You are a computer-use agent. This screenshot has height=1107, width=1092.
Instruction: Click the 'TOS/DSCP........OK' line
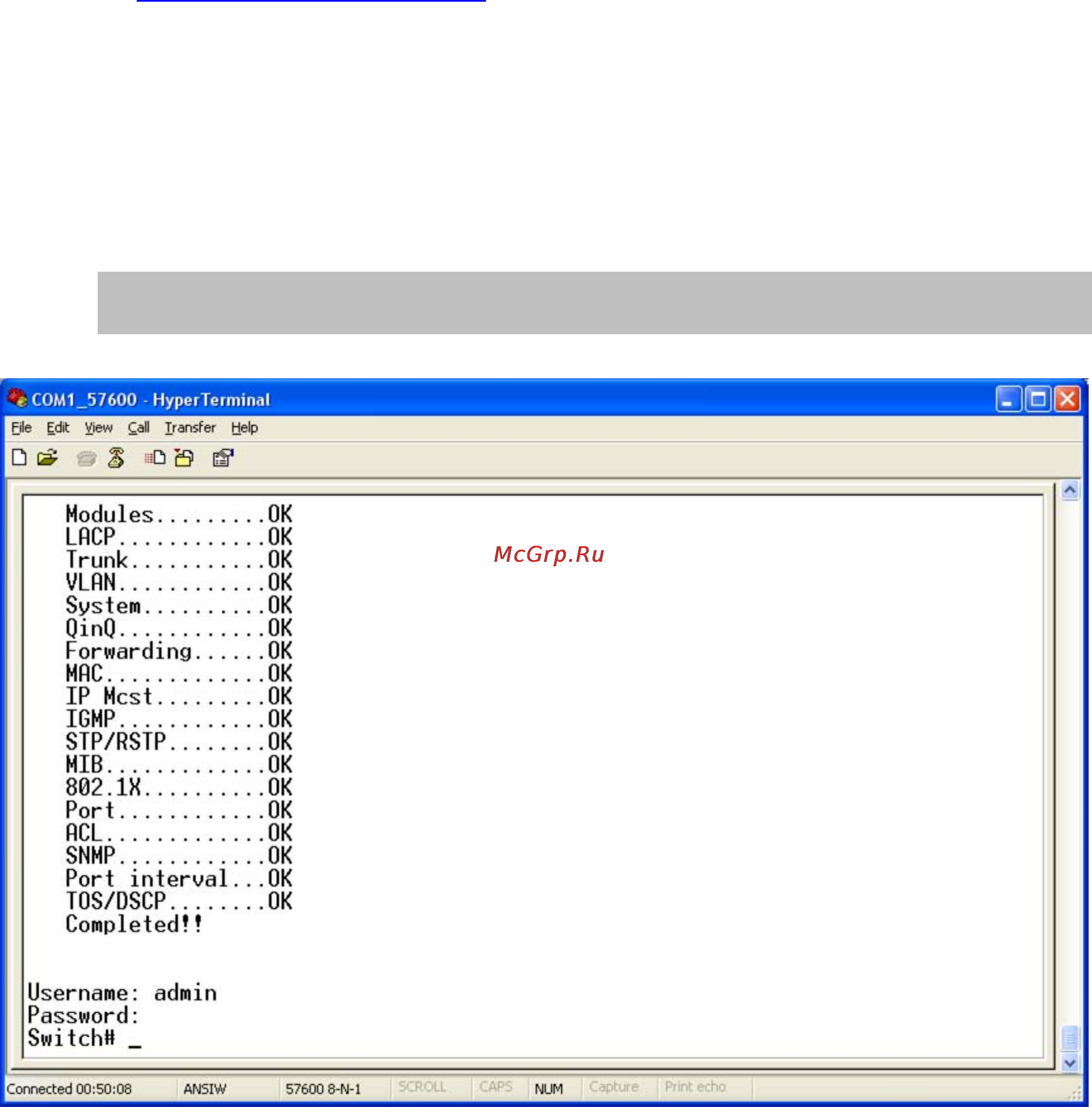(x=179, y=901)
